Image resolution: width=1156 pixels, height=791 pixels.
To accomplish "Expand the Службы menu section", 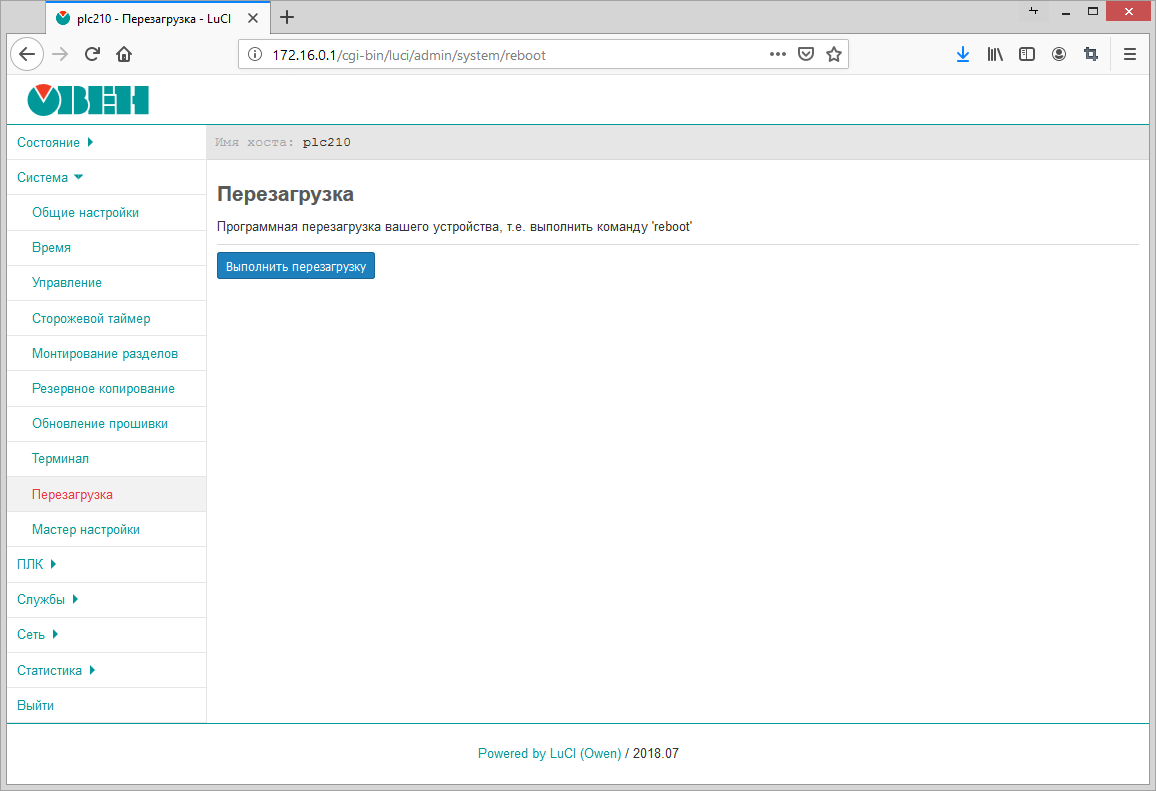I will [x=47, y=600].
